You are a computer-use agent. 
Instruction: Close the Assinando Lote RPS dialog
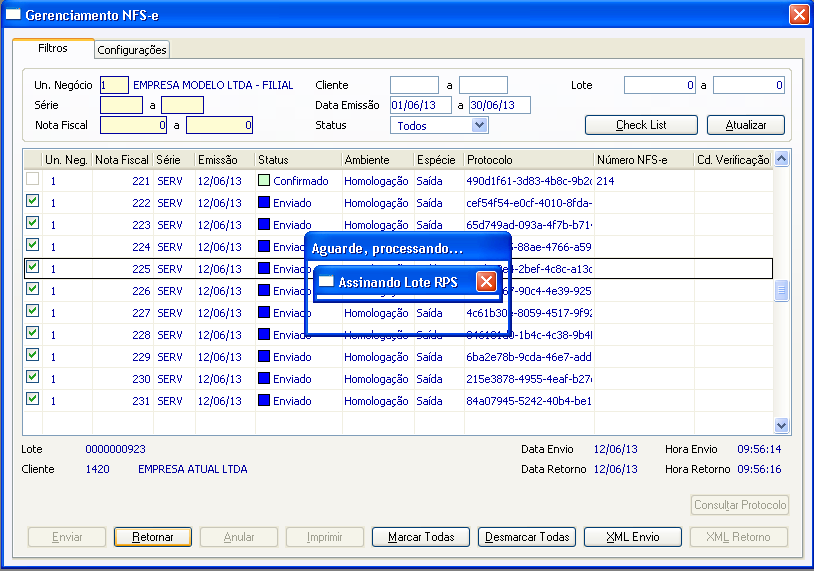(486, 282)
